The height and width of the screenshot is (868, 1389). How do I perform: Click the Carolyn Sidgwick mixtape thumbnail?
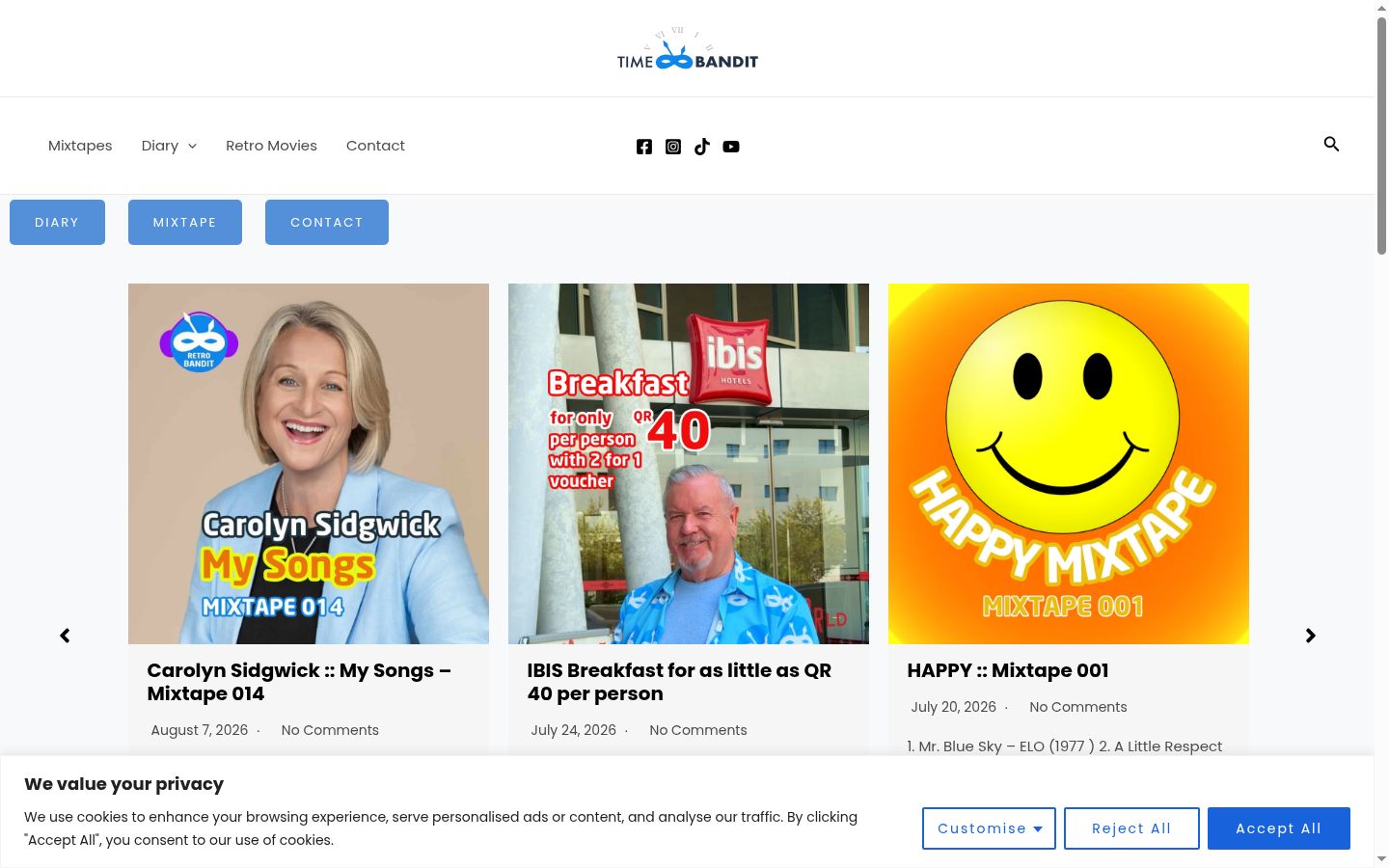point(309,464)
